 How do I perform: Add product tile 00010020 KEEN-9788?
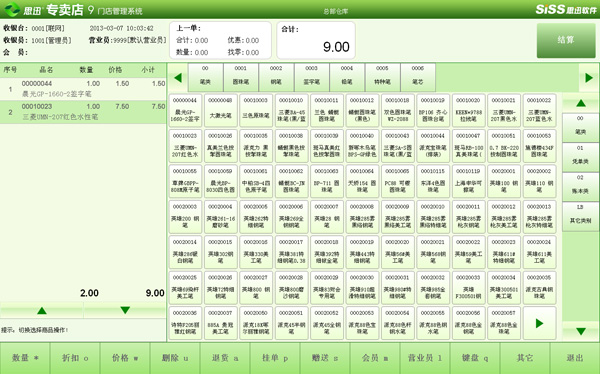pyautogui.click(x=468, y=110)
